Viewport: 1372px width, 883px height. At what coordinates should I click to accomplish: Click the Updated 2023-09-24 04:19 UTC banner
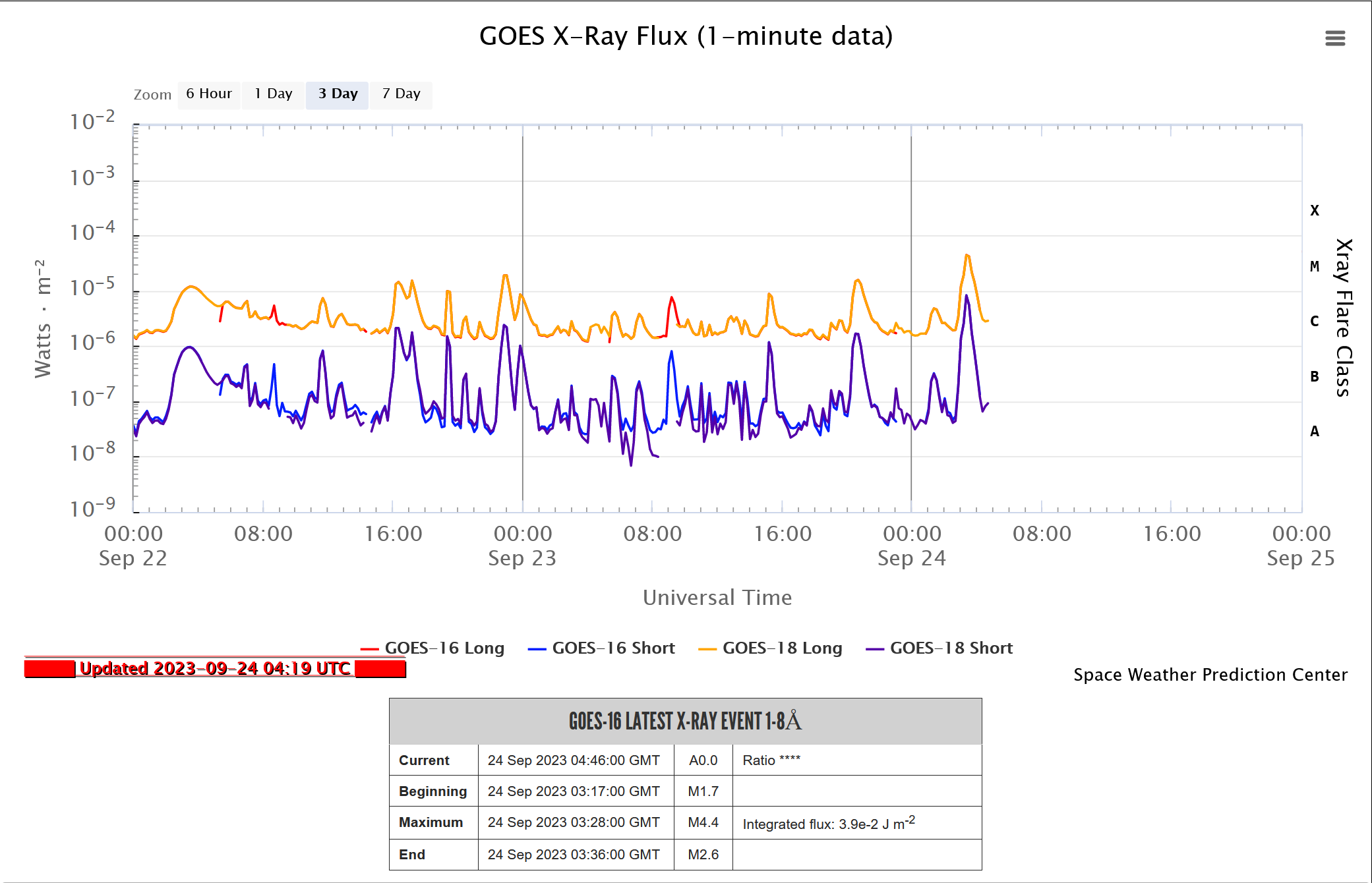click(215, 669)
